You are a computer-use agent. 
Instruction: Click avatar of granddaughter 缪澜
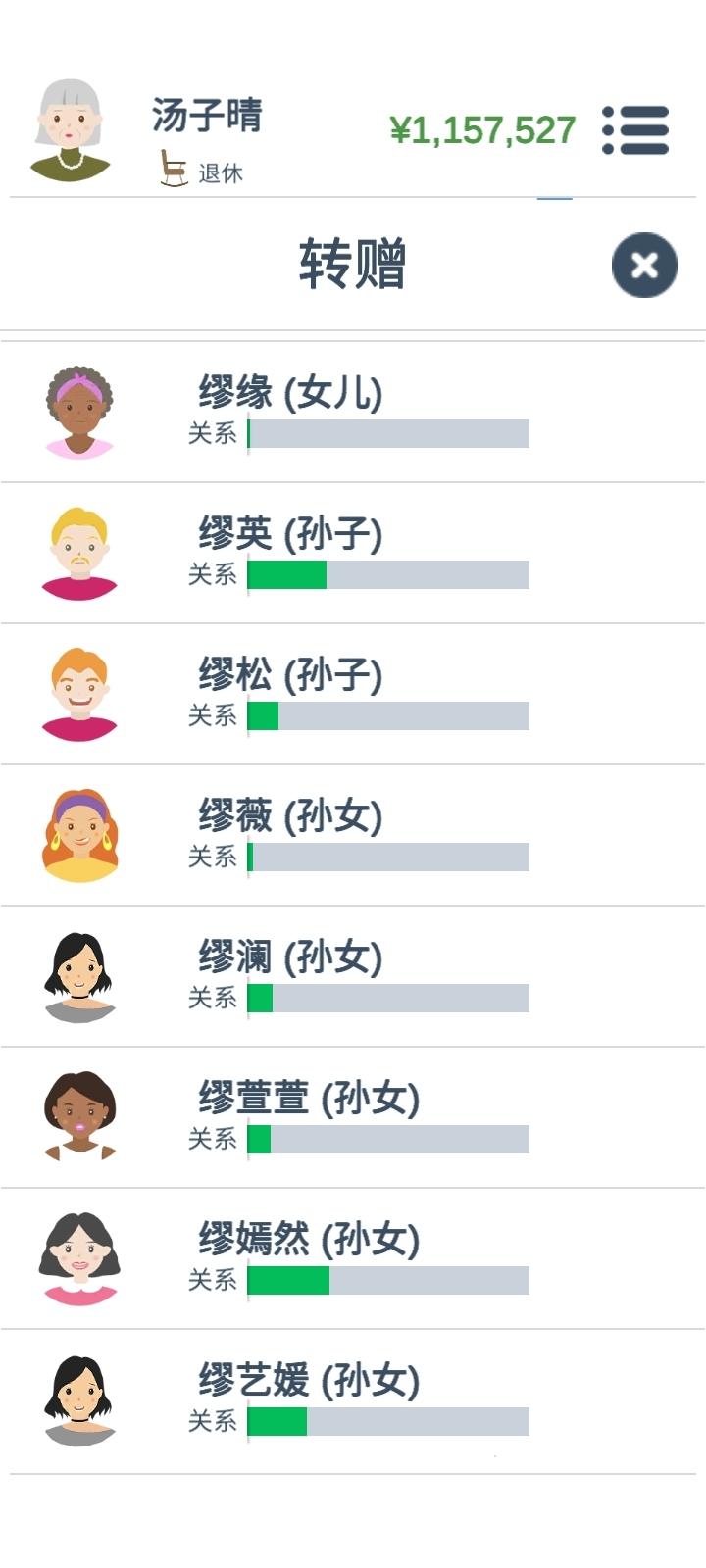(79, 977)
